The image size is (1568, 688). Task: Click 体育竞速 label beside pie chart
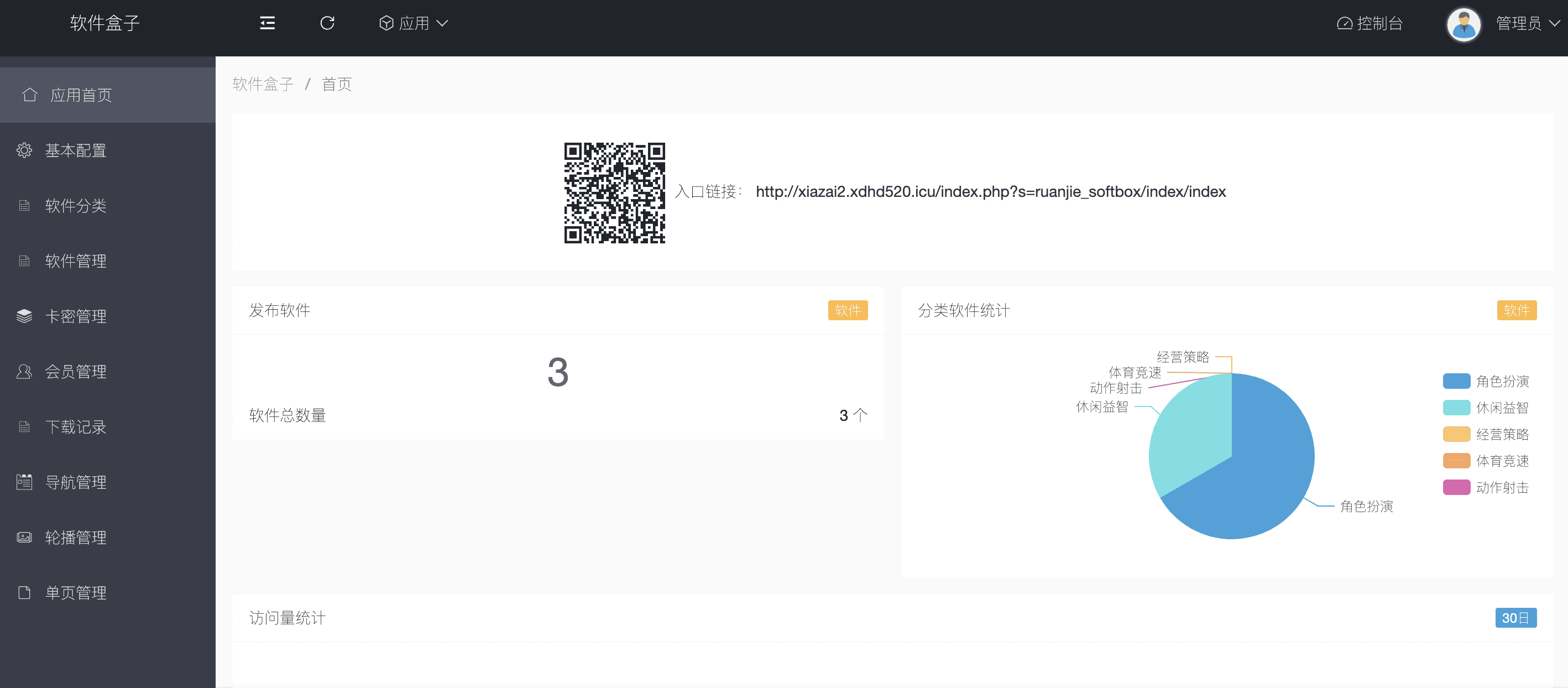point(1135,373)
